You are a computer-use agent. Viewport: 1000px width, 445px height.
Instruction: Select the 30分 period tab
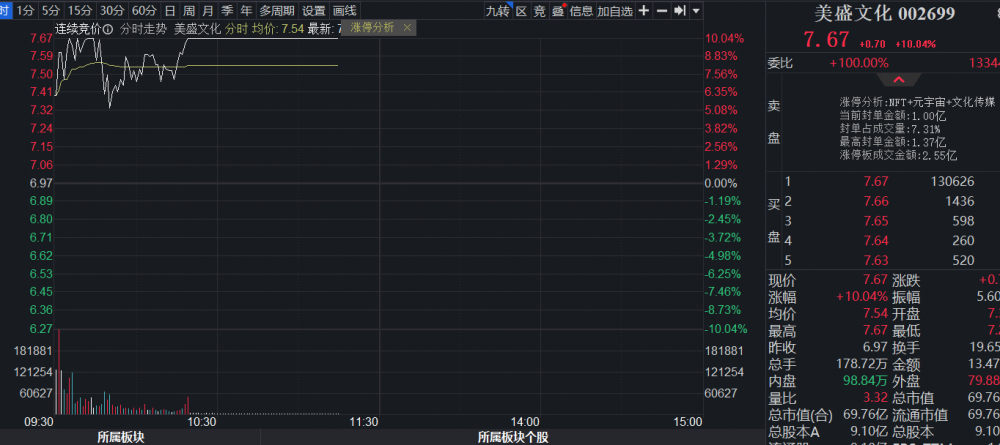tap(112, 11)
